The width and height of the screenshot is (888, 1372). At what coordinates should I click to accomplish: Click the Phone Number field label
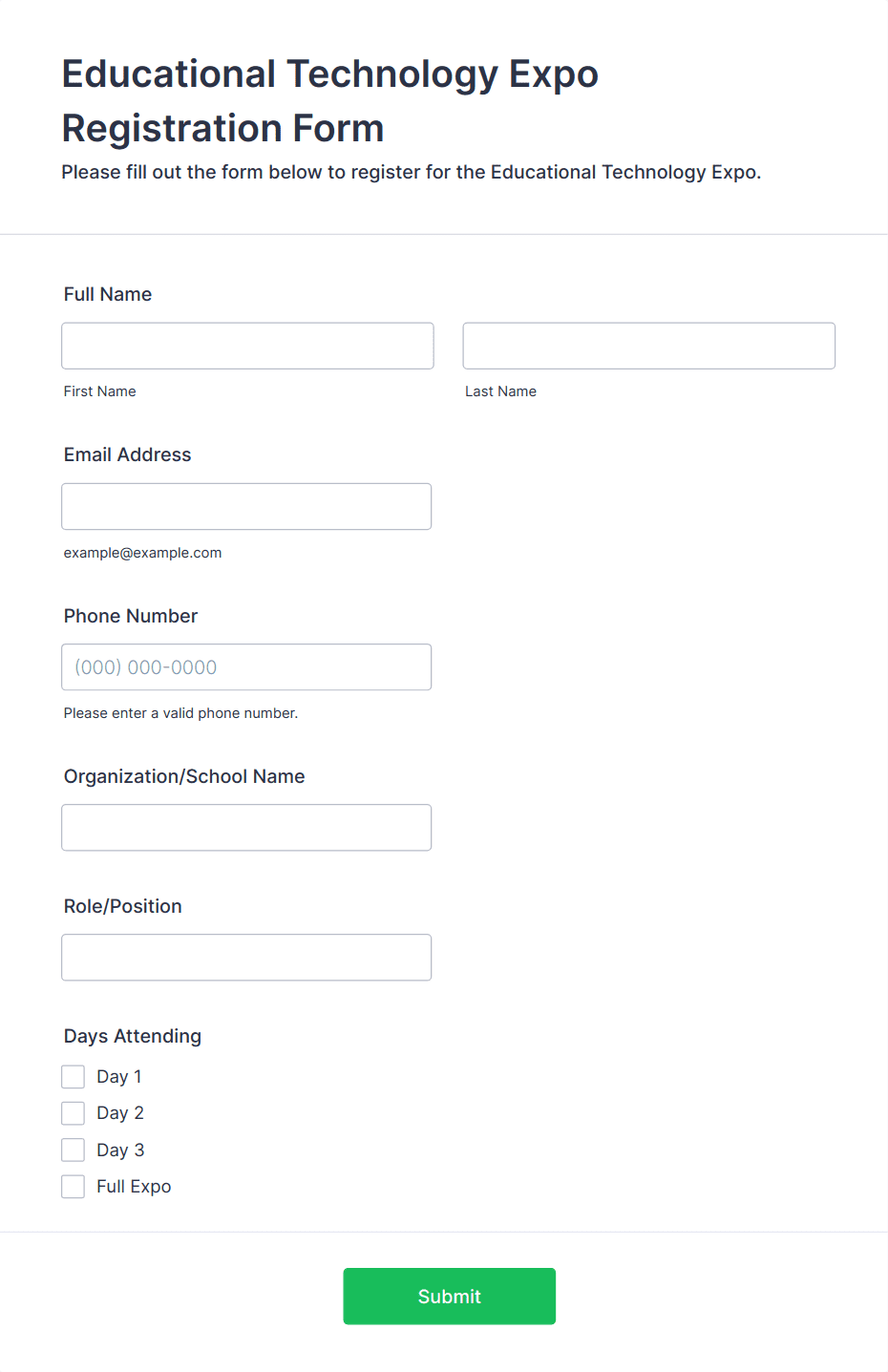131,616
